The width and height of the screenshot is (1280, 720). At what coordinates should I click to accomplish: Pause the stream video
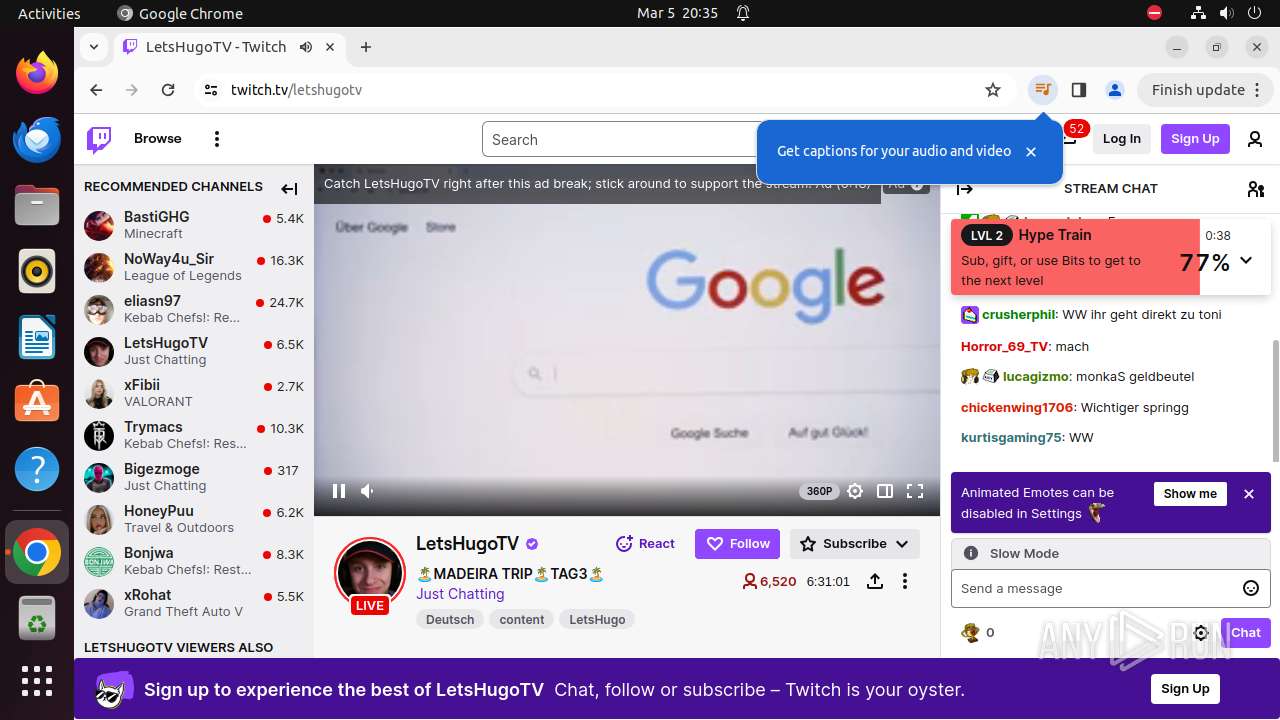tap(339, 491)
